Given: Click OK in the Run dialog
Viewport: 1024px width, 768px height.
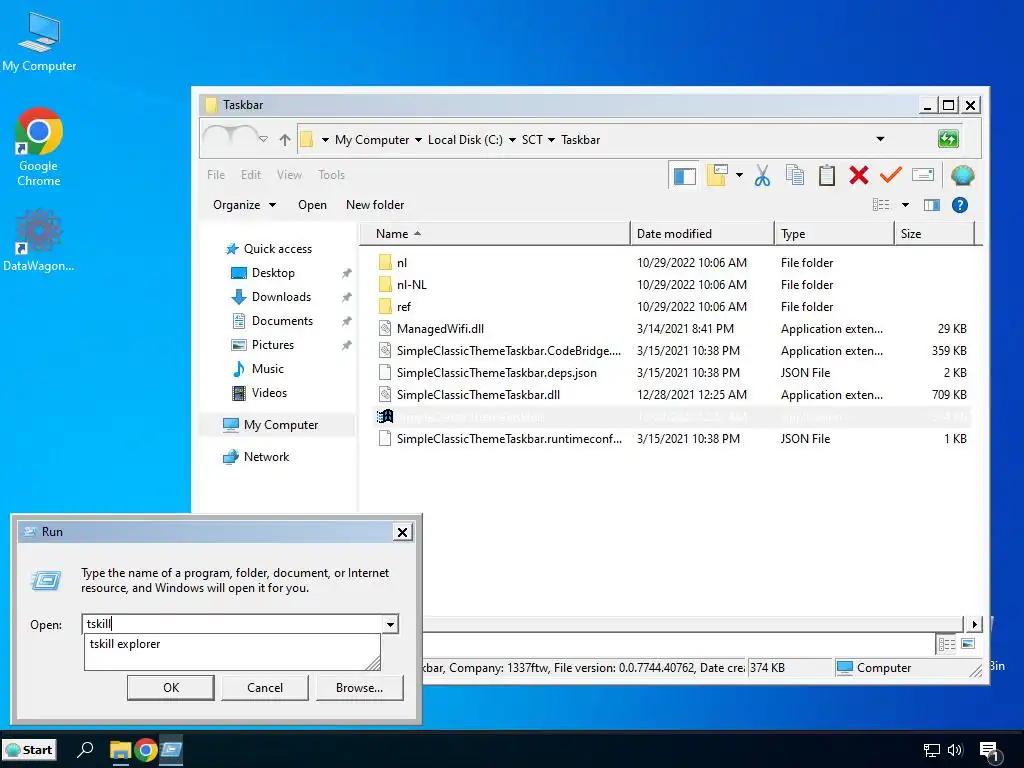Looking at the screenshot, I should 170,688.
